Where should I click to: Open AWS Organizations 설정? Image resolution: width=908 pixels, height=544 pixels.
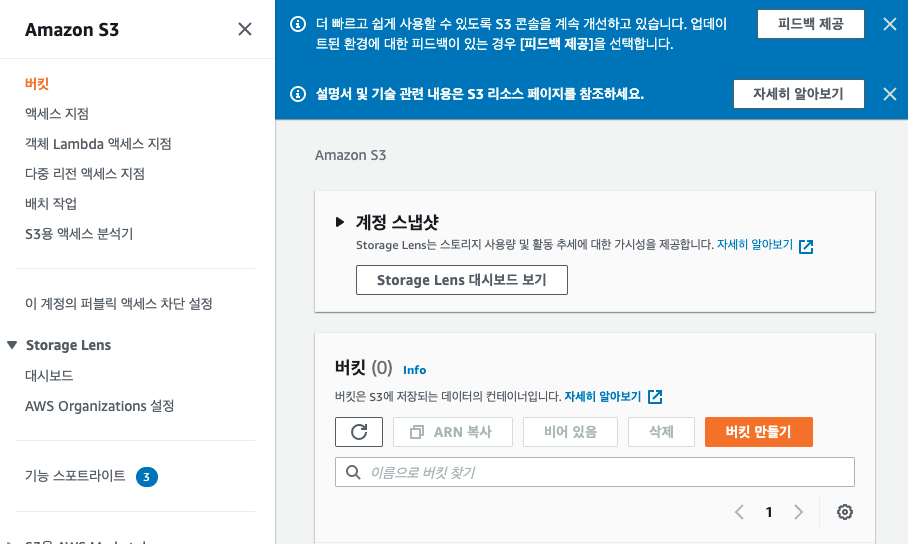pyautogui.click(x=100, y=406)
